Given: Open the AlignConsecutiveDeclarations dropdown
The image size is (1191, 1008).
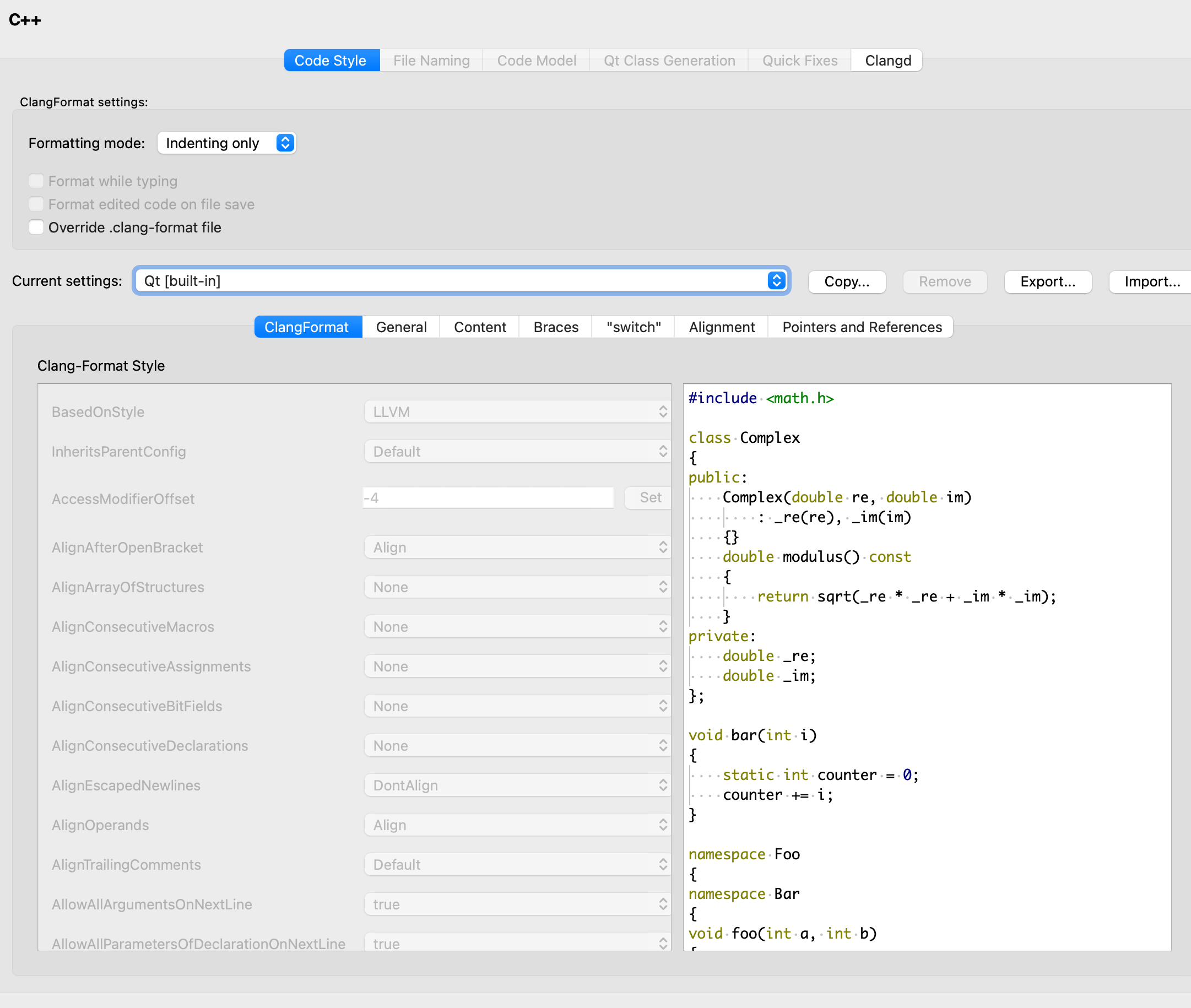Looking at the screenshot, I should pos(517,746).
